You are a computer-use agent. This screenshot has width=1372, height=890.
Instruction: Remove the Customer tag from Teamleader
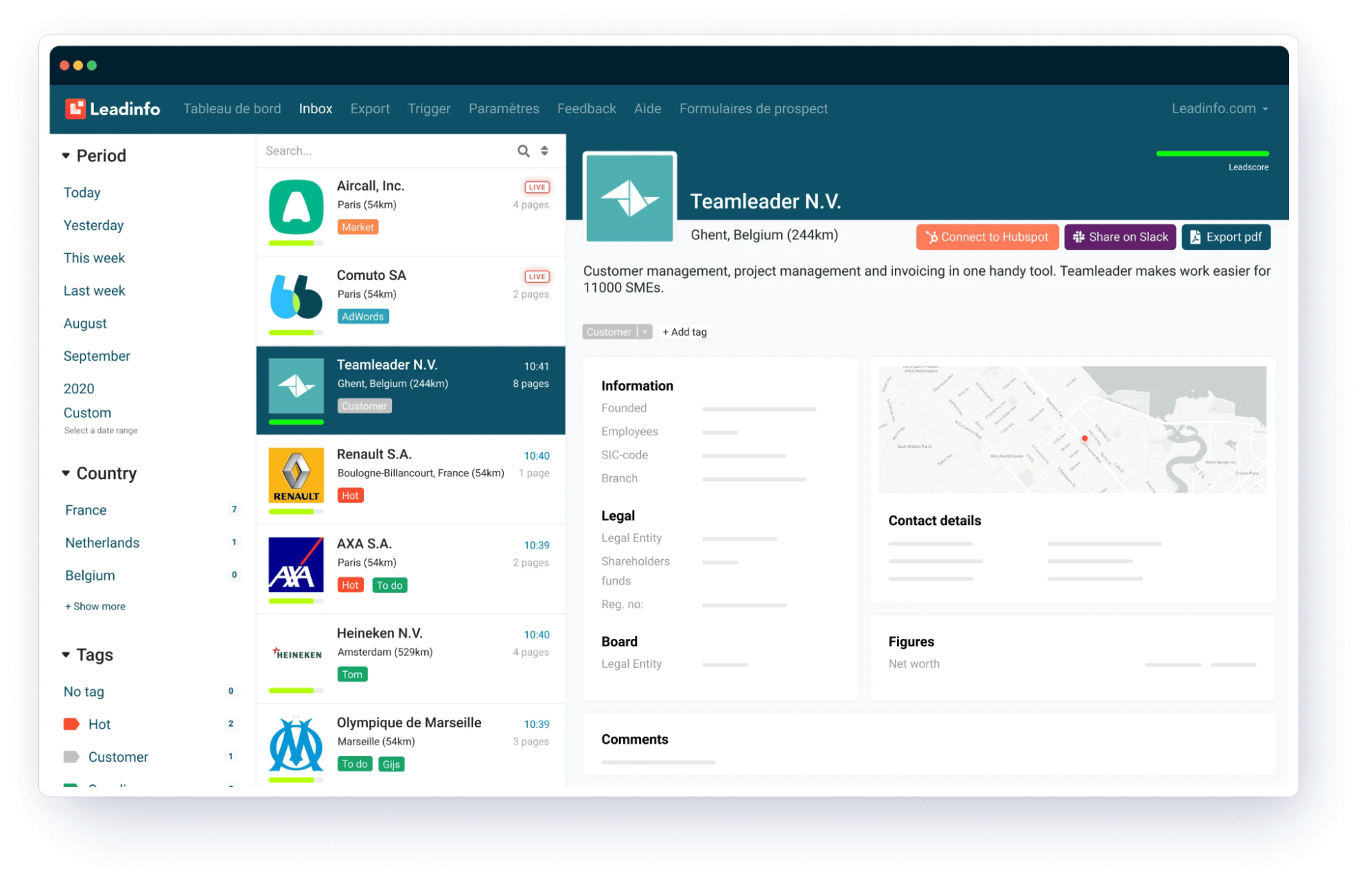pos(644,331)
